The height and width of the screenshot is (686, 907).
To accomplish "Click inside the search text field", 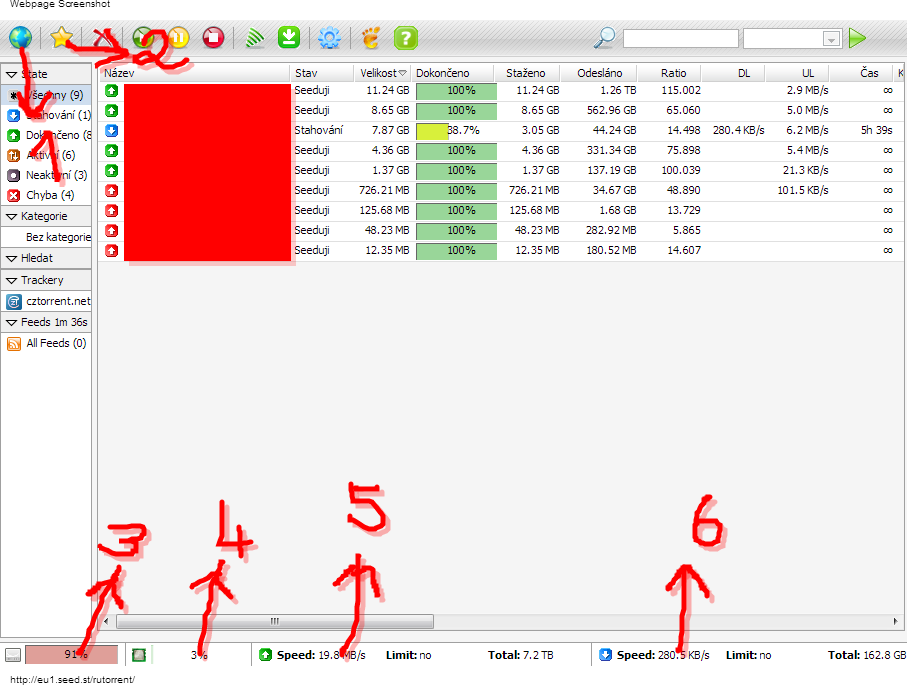I will [680, 38].
